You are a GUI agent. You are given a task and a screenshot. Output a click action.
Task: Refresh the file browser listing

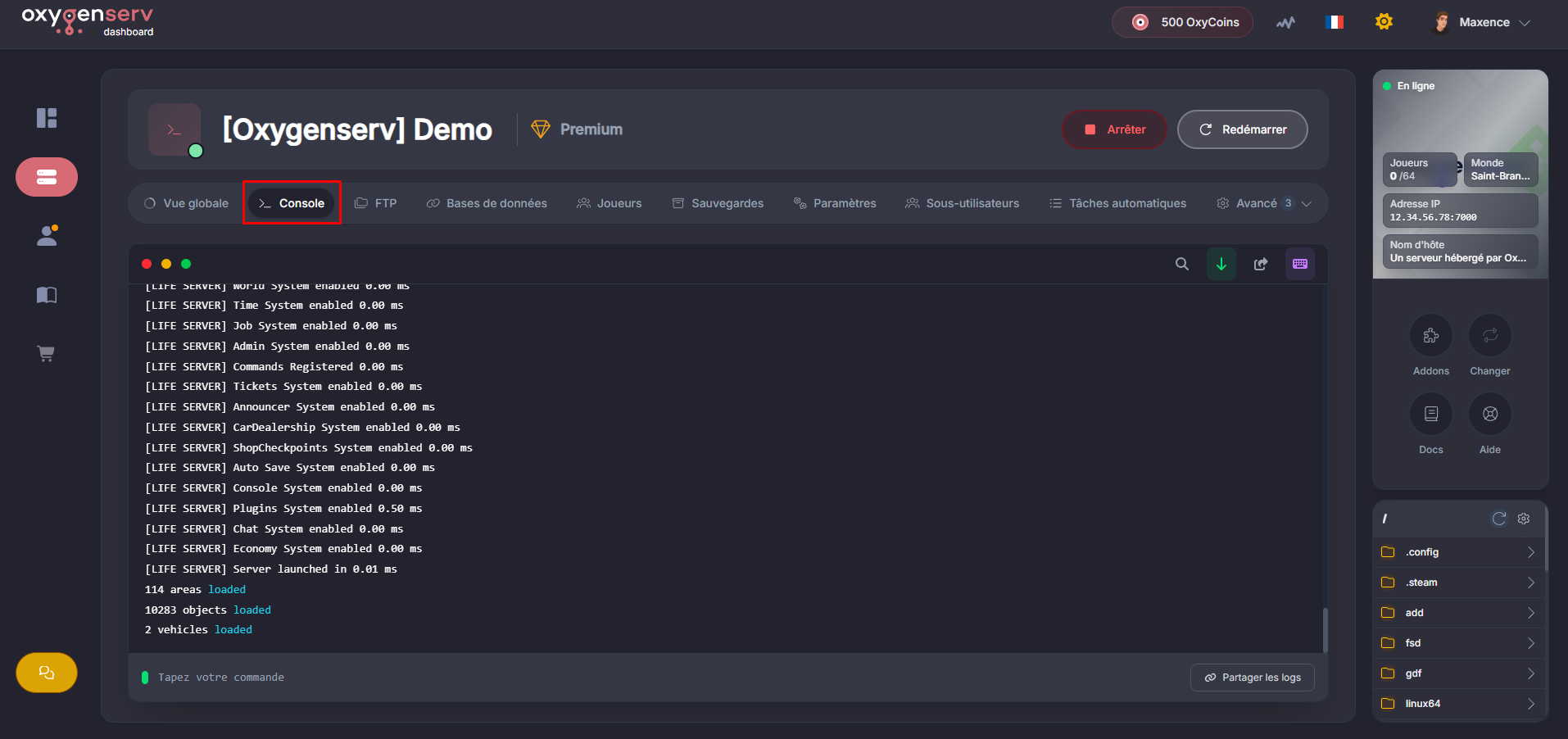1498,519
